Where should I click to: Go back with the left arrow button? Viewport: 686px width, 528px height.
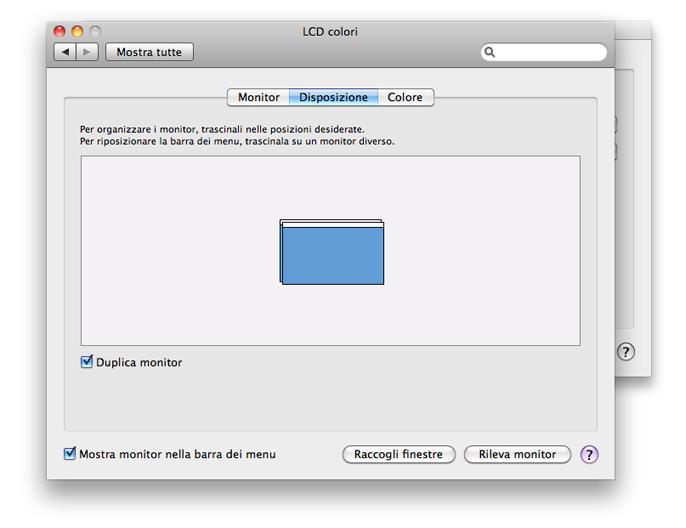click(x=65, y=52)
